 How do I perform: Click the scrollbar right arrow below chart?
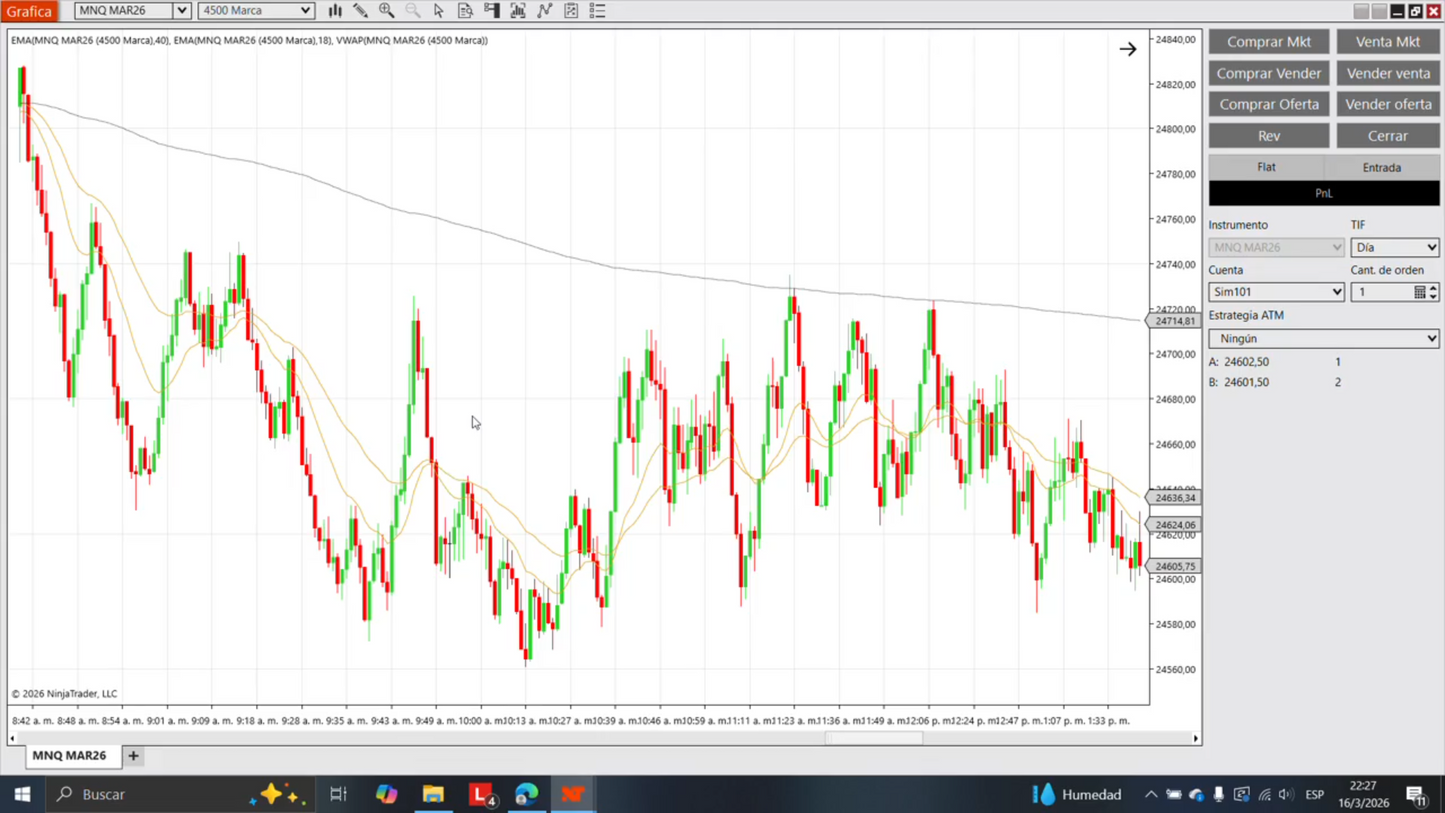click(1195, 739)
